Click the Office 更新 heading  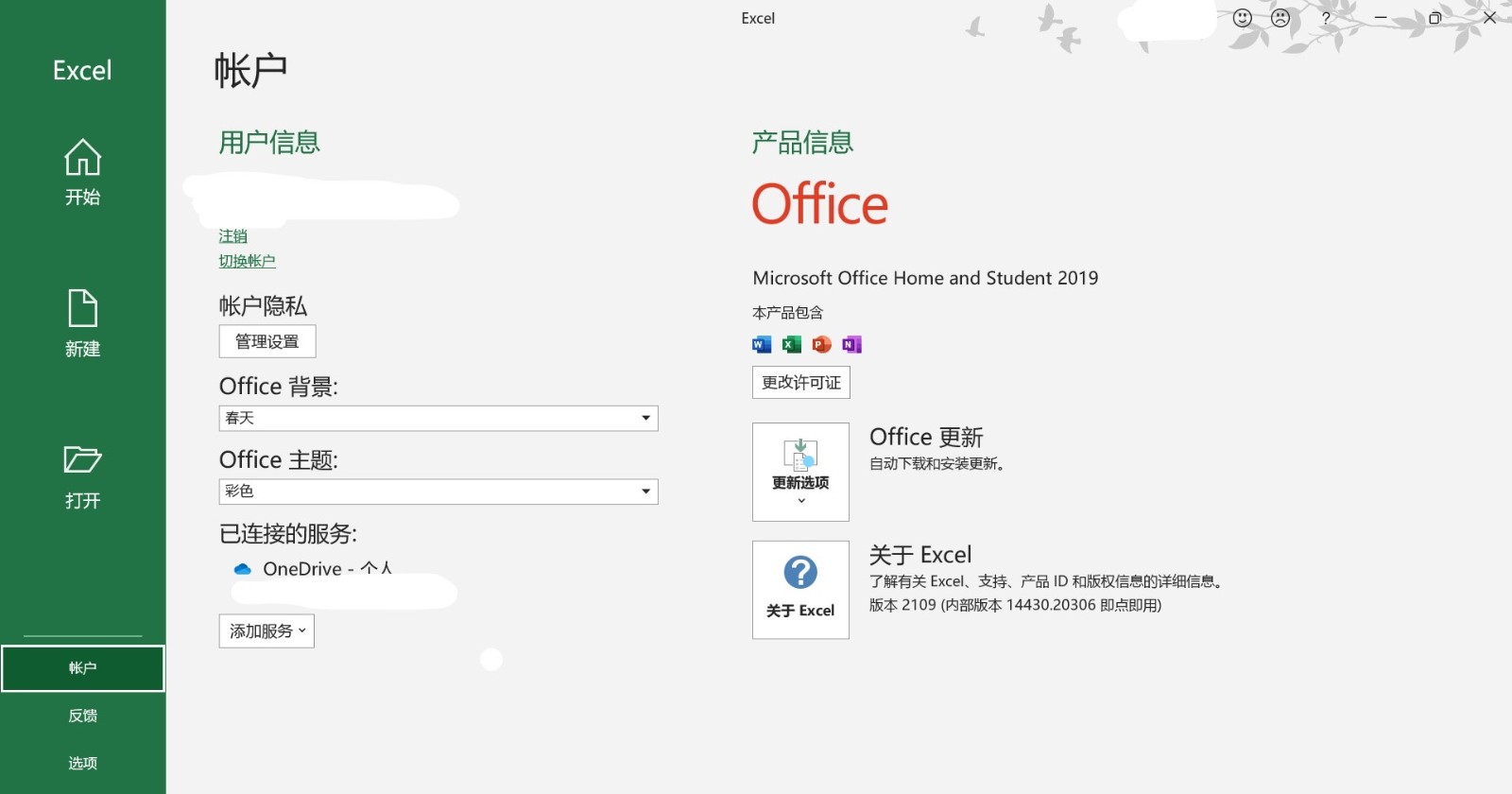pyautogui.click(x=926, y=437)
